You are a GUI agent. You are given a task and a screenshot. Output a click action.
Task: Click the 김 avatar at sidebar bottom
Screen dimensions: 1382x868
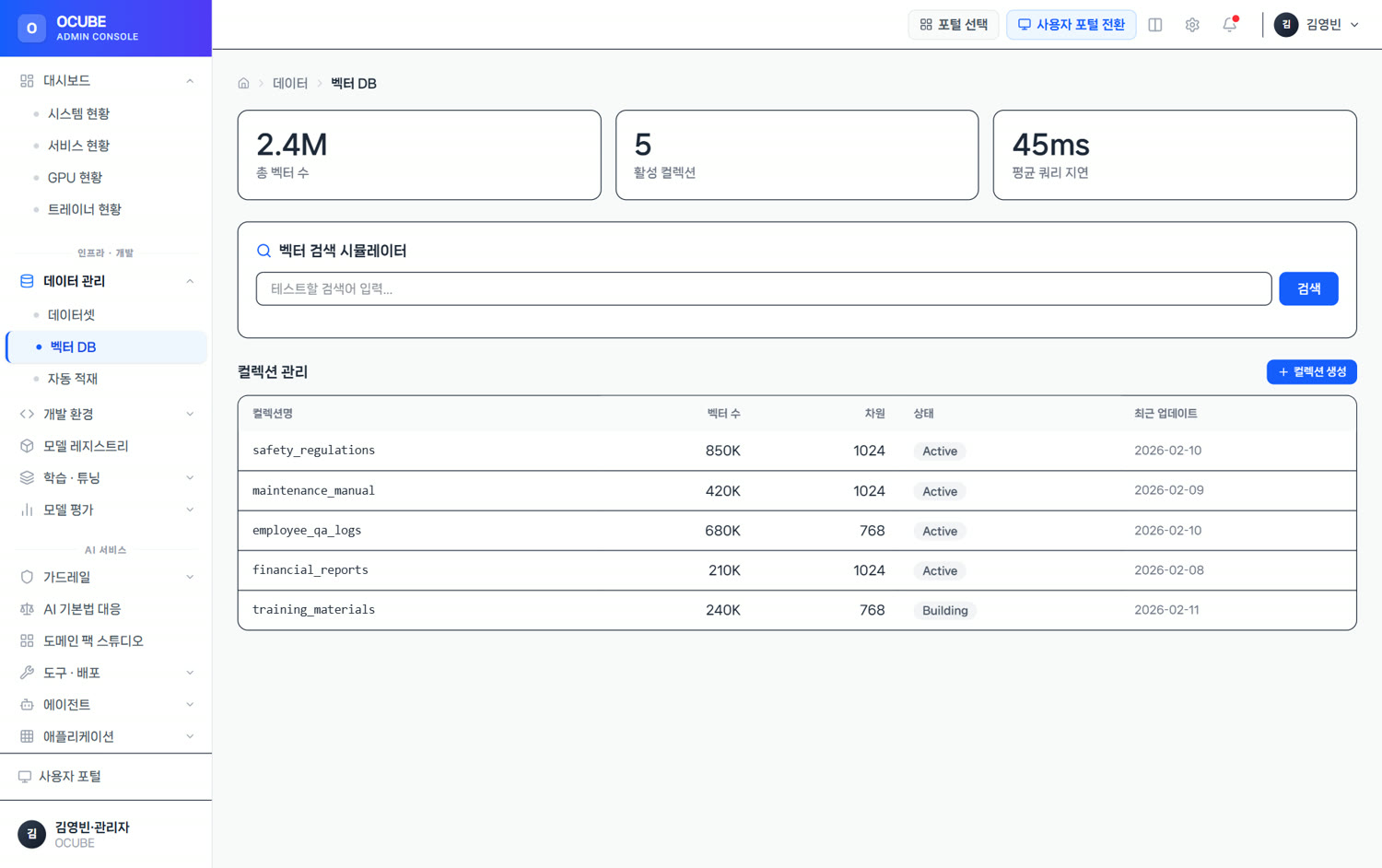(x=31, y=834)
